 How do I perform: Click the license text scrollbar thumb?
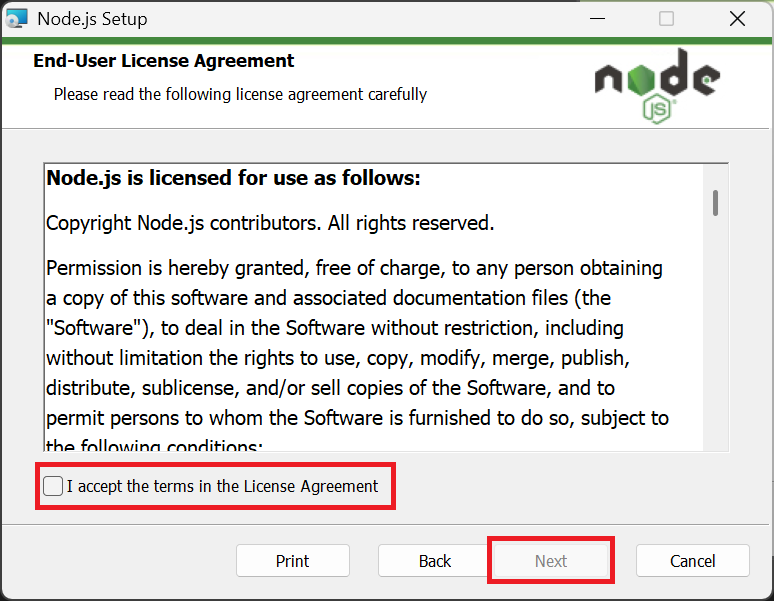pyautogui.click(x=716, y=202)
